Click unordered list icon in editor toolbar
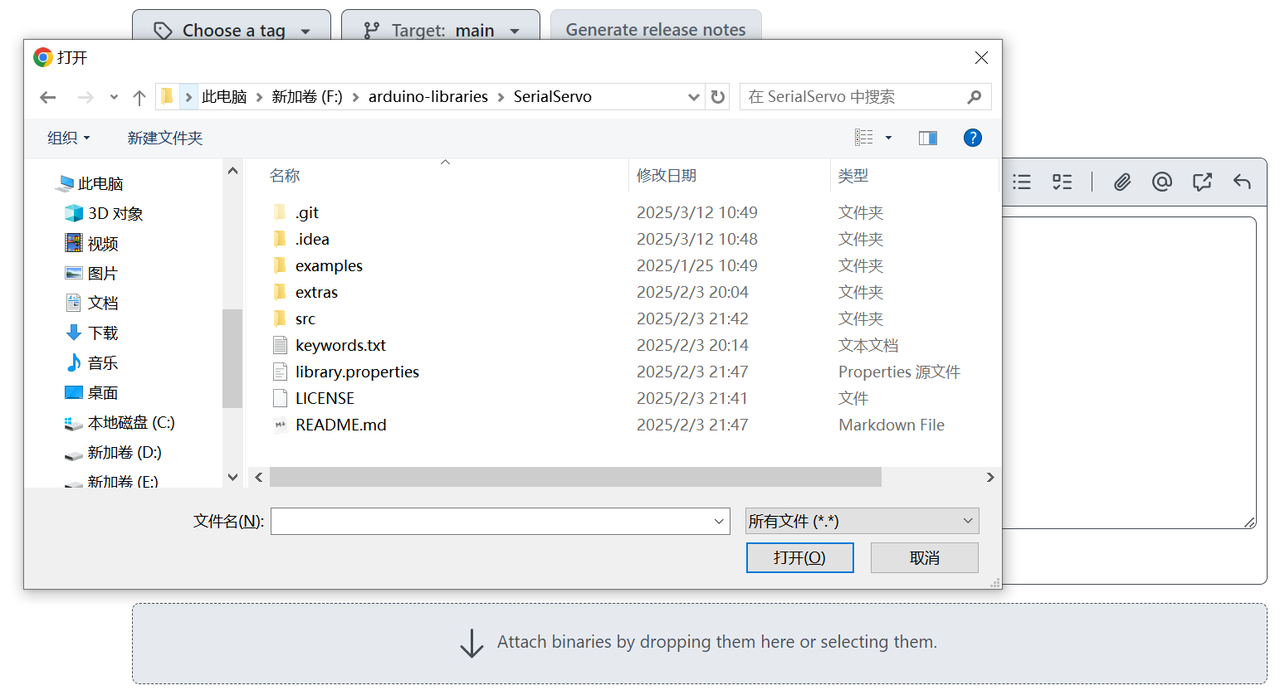 pos(1021,182)
